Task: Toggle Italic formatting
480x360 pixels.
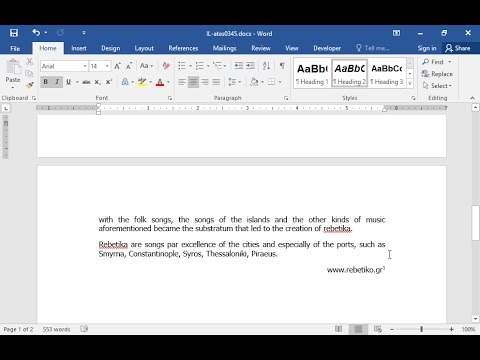Action: (57, 82)
